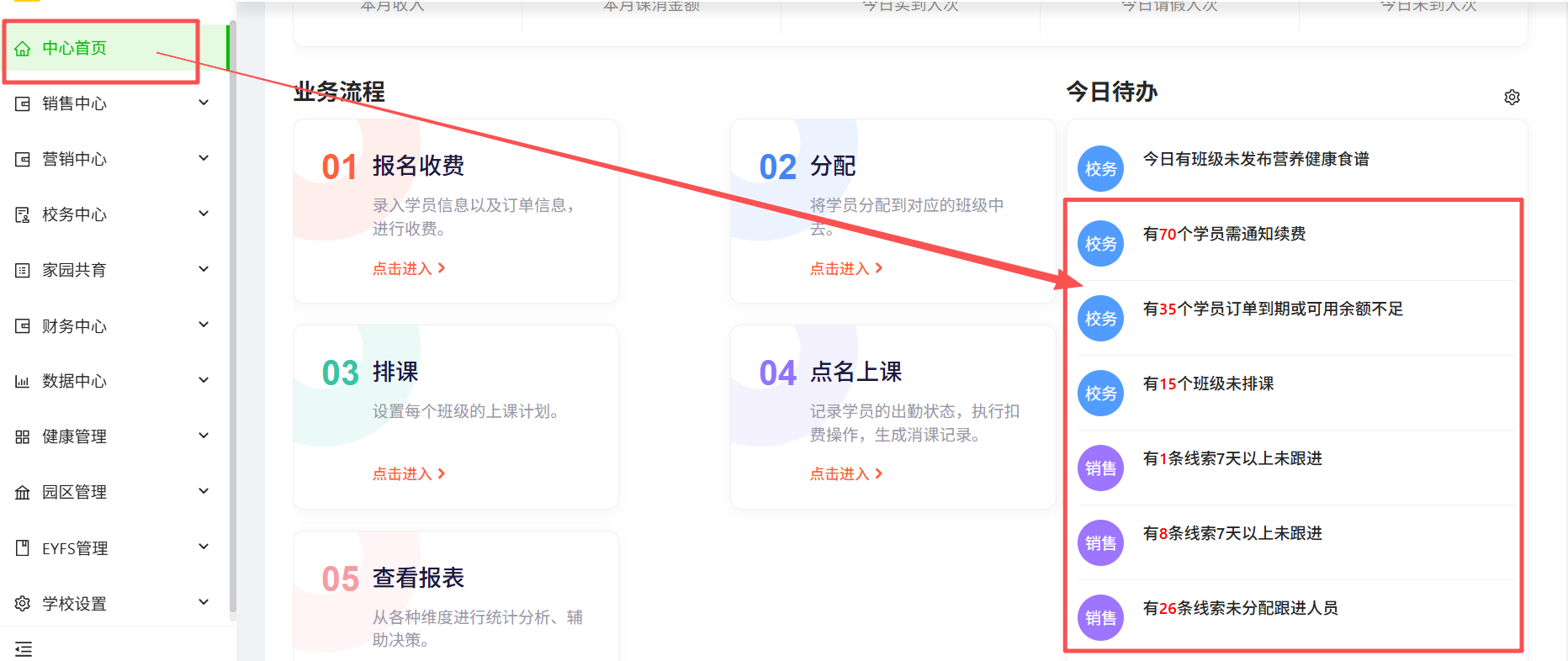The image size is (1568, 661).
Task: Open the 校务中心 menu item
Action: click(75, 214)
